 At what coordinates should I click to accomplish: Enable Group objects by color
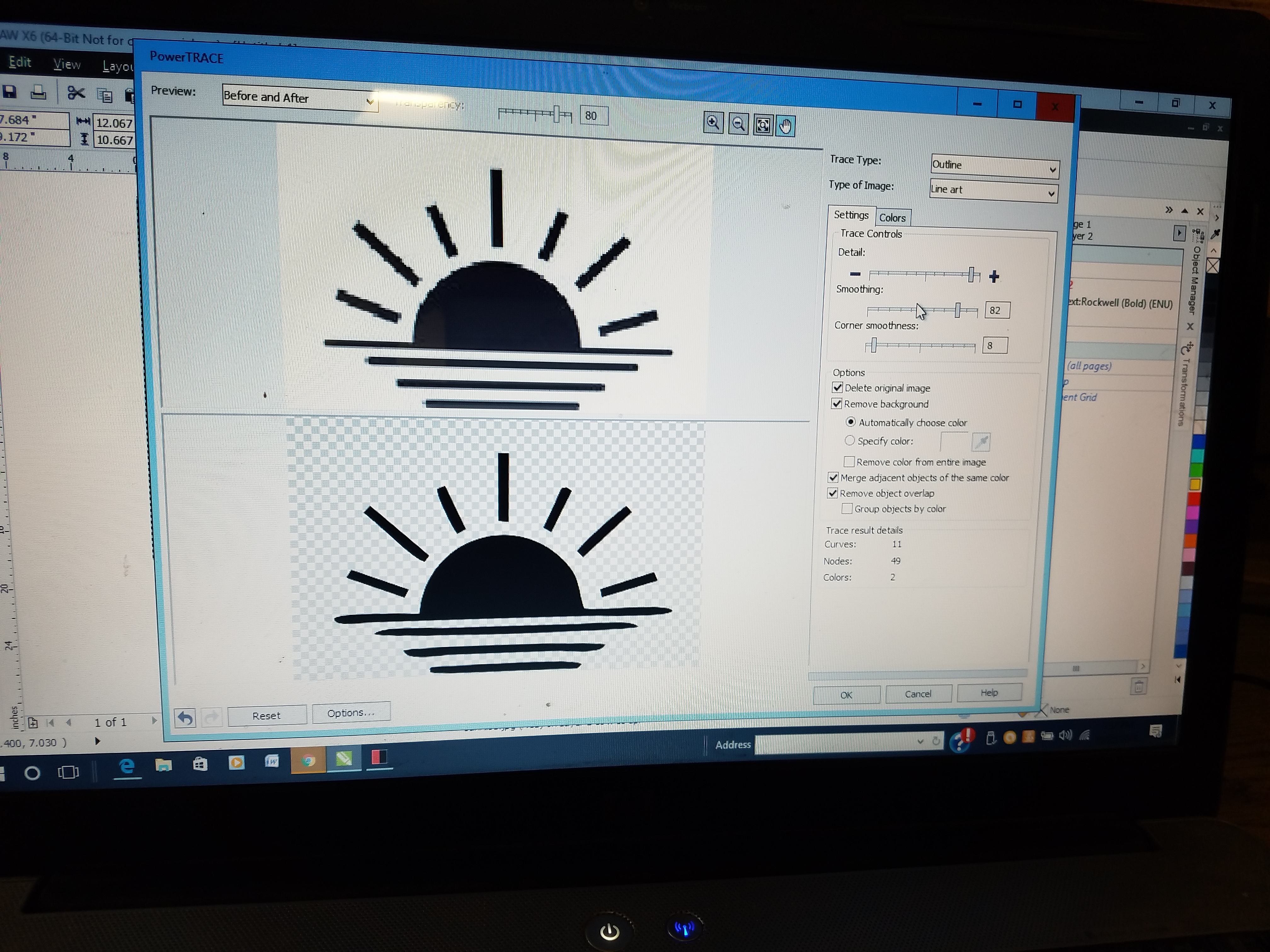pyautogui.click(x=847, y=508)
